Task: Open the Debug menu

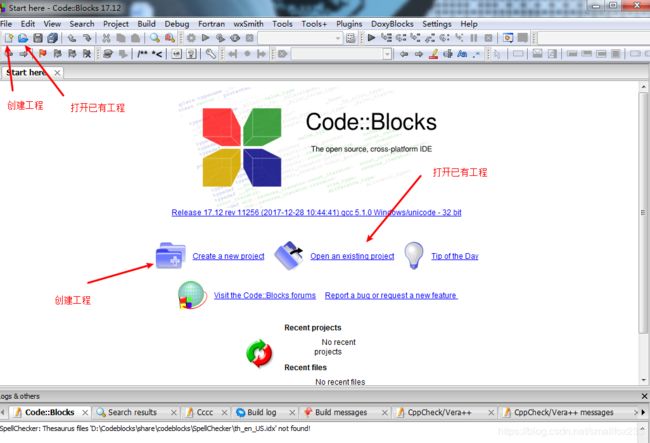Action: pyautogui.click(x=177, y=24)
